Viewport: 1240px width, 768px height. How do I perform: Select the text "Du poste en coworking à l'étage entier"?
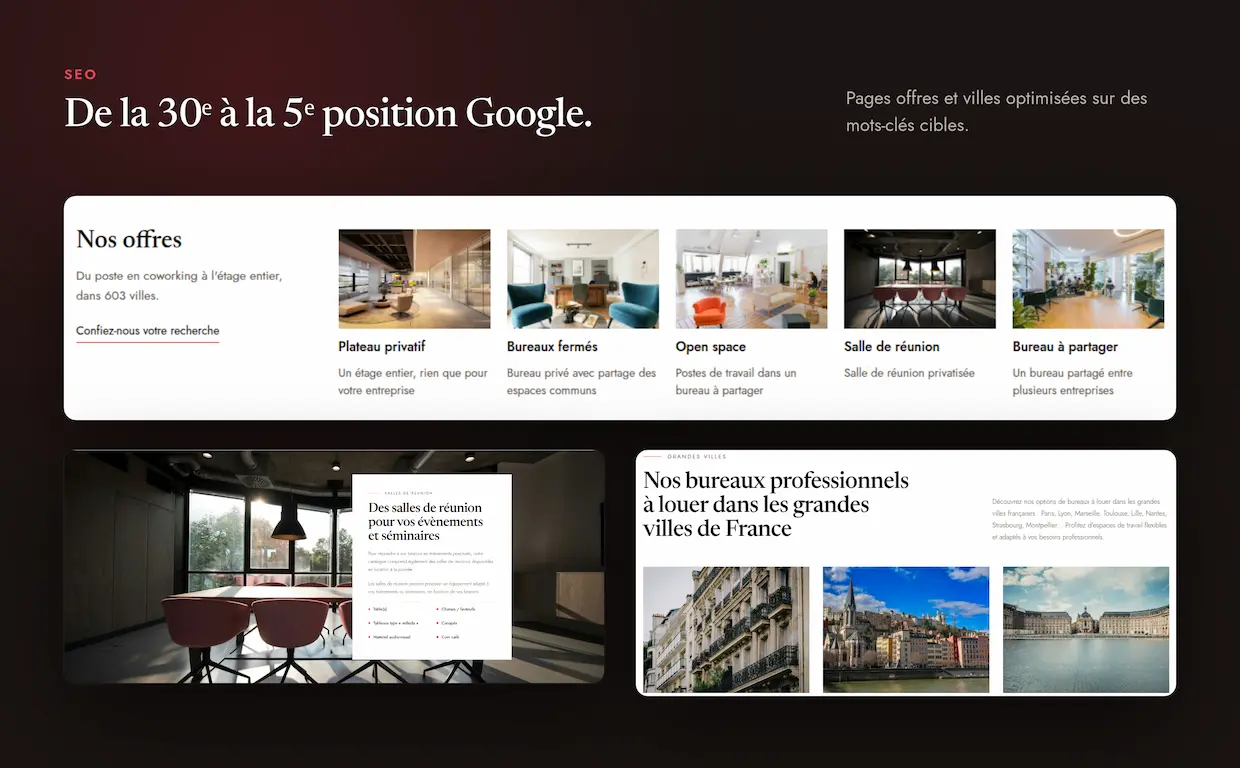179,276
